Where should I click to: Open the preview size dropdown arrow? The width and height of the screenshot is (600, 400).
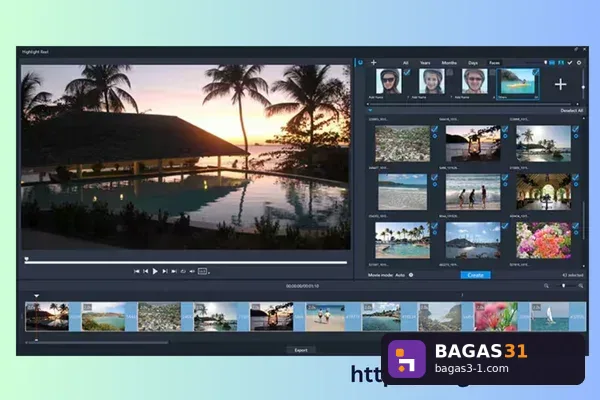(209, 273)
